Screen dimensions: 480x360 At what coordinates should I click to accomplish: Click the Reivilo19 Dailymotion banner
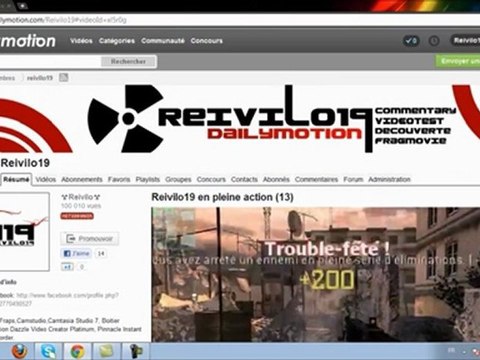click(240, 118)
